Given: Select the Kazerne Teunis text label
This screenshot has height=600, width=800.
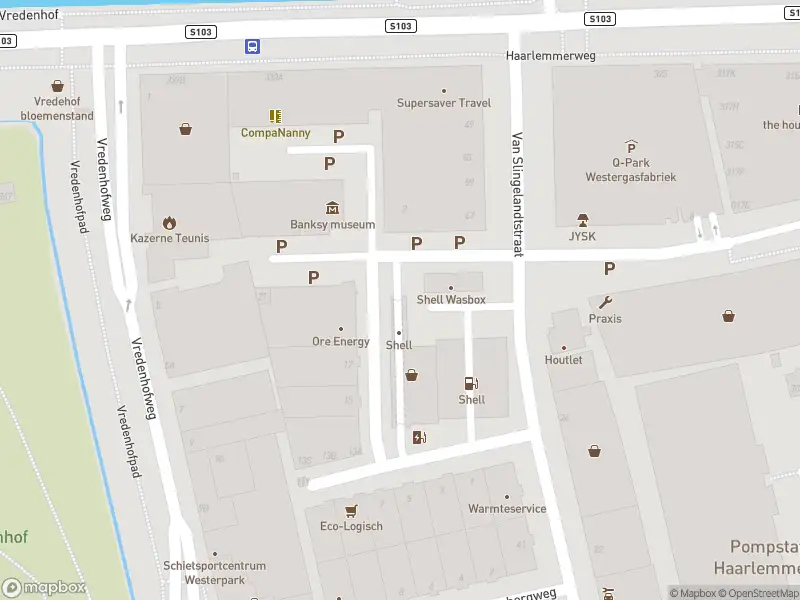Looking at the screenshot, I should coord(169,238).
